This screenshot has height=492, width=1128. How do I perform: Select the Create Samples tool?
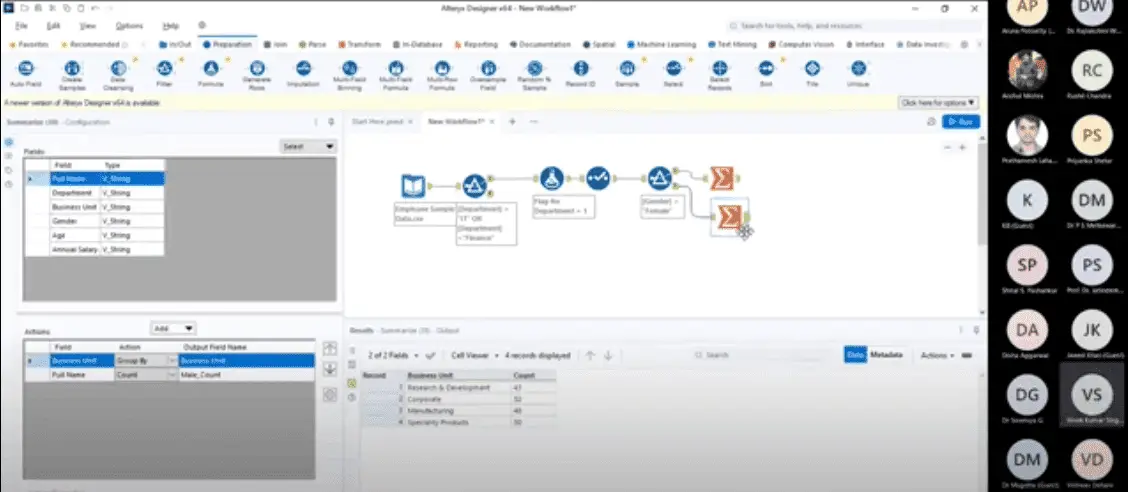72,73
